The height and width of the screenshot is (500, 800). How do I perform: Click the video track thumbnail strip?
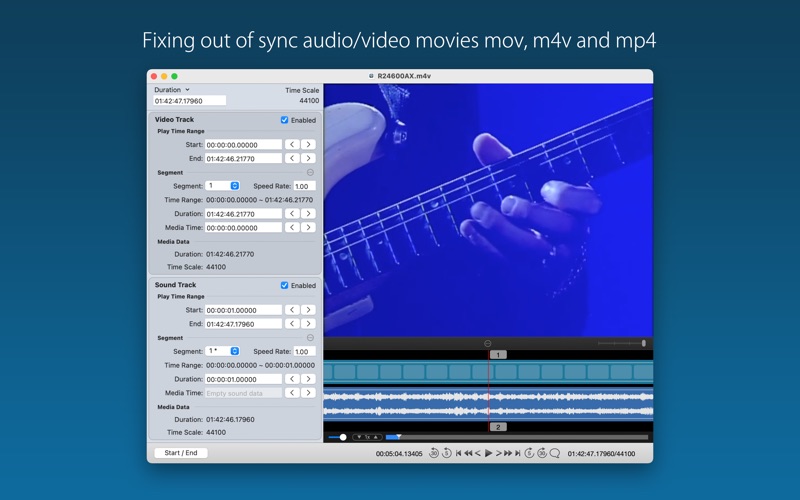coord(488,371)
